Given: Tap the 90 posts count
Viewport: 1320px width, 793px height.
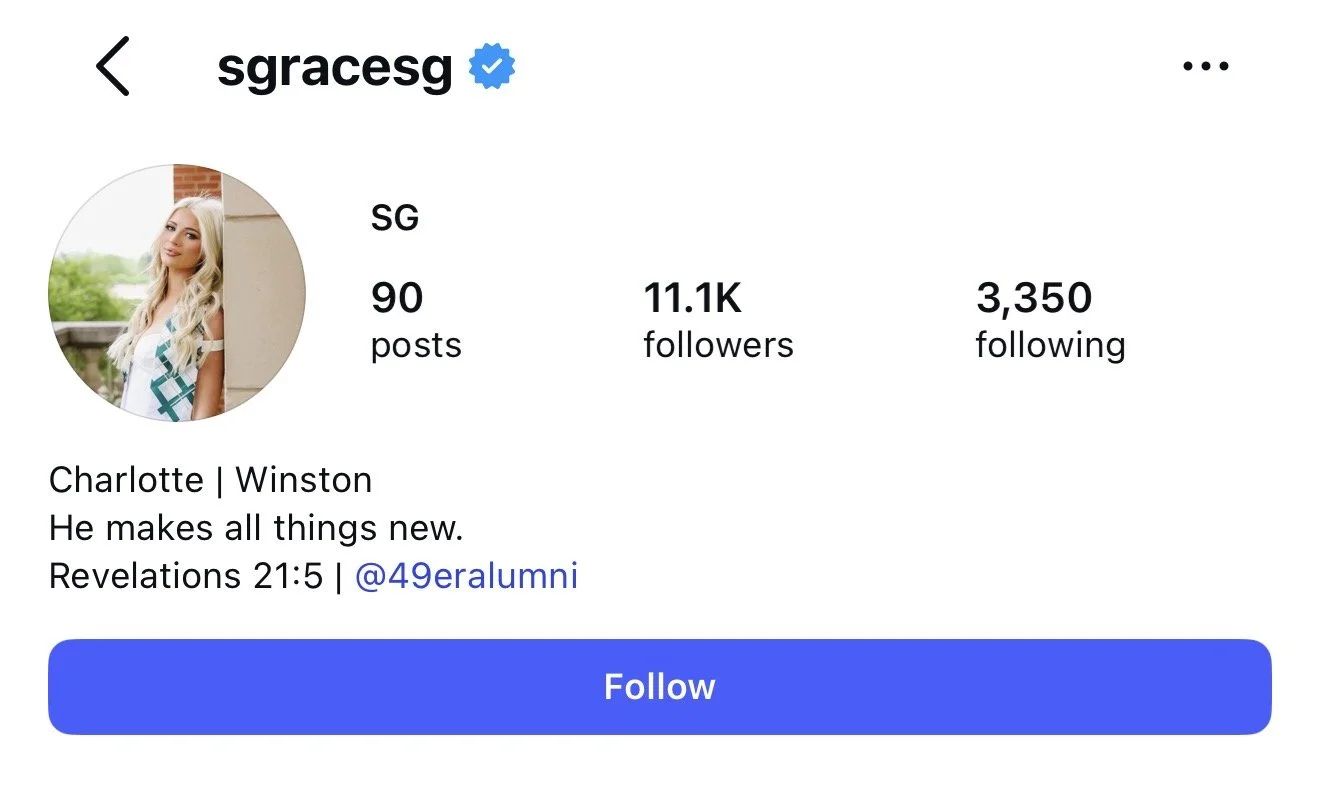Looking at the screenshot, I should (x=397, y=298).
